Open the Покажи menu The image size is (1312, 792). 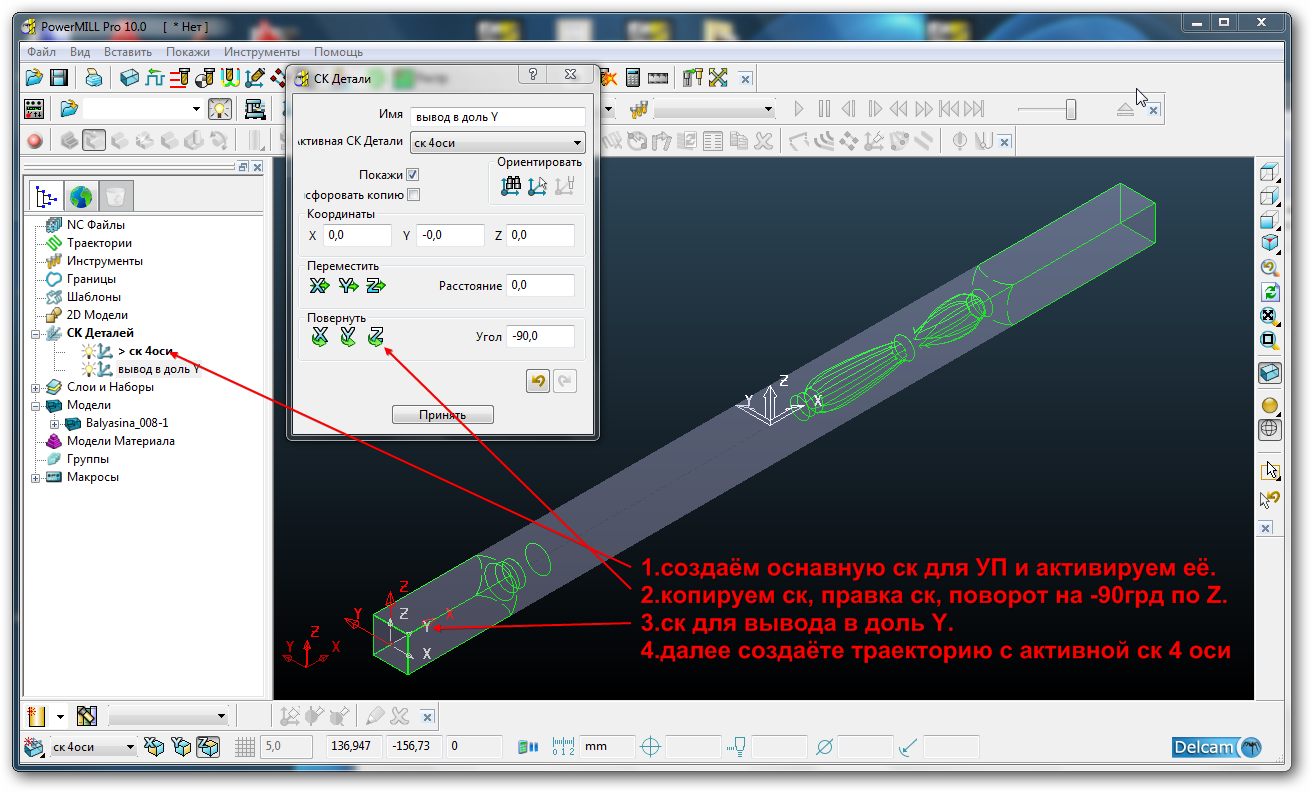click(188, 52)
